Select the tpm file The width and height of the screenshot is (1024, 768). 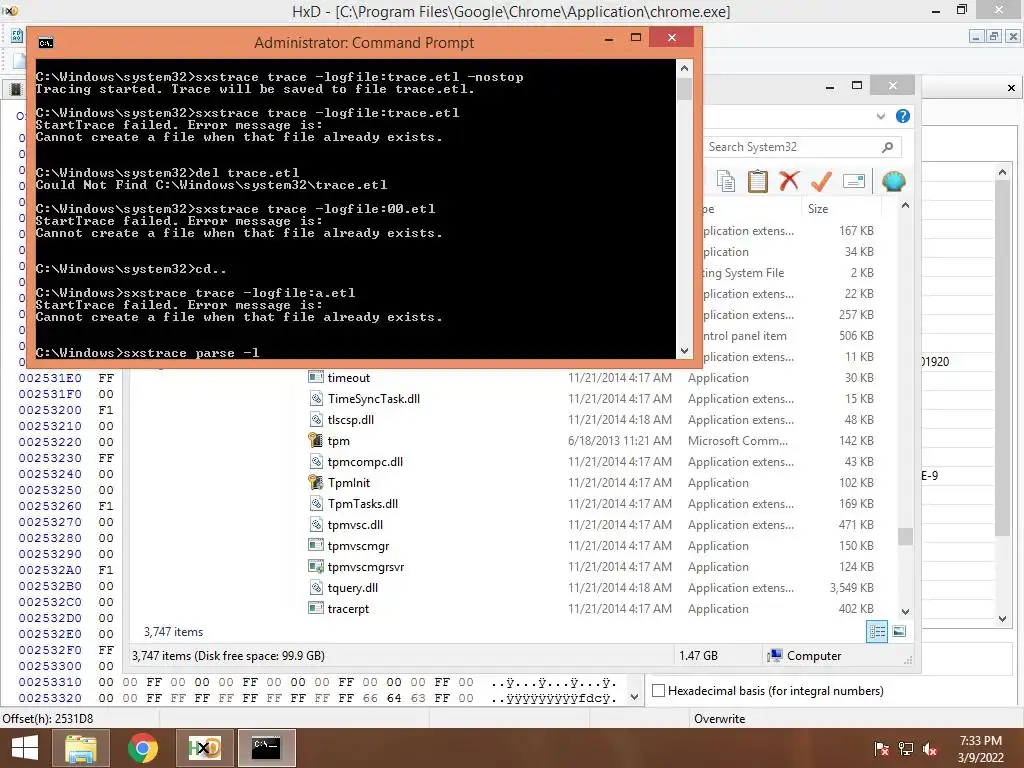click(338, 441)
